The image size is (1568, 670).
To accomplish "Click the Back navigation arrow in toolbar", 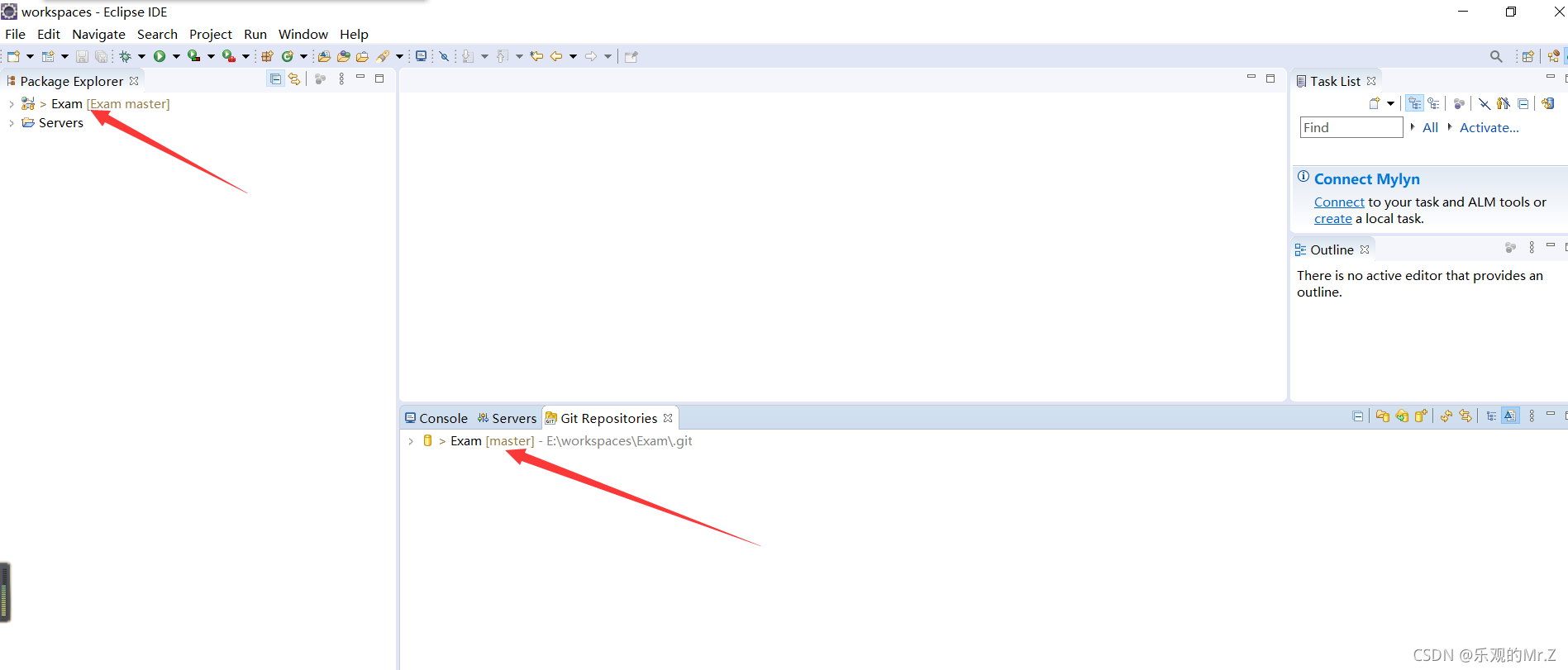I will [x=556, y=56].
